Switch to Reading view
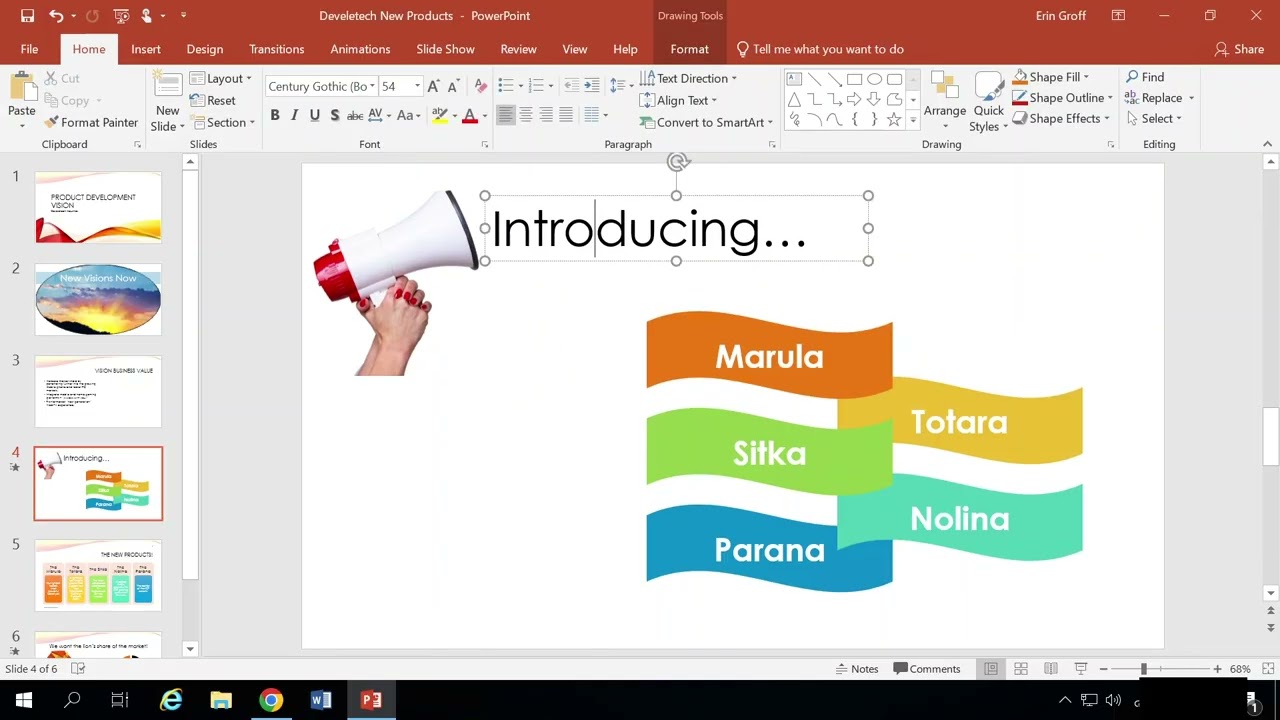 point(1051,668)
